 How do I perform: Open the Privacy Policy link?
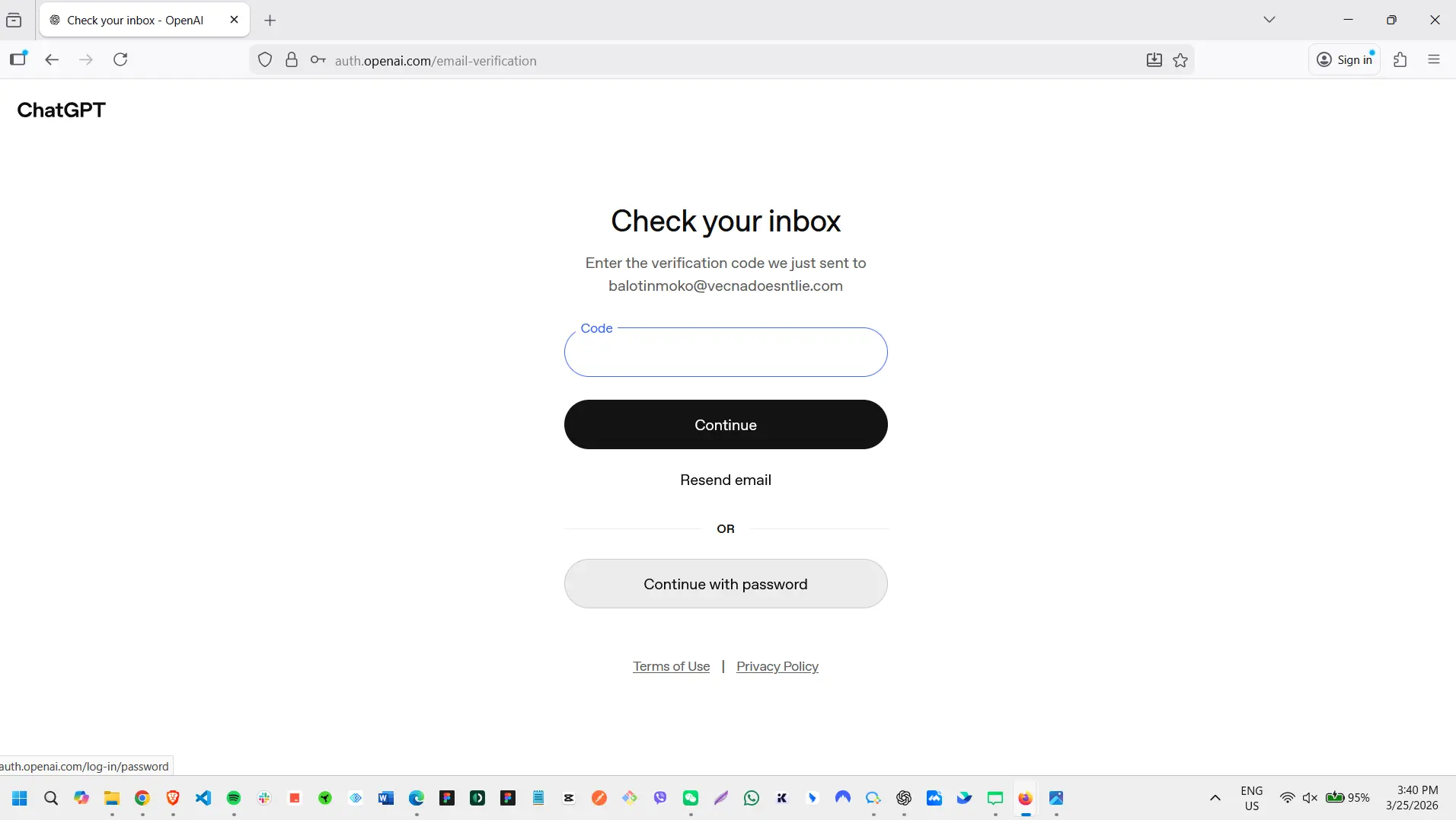tap(777, 667)
